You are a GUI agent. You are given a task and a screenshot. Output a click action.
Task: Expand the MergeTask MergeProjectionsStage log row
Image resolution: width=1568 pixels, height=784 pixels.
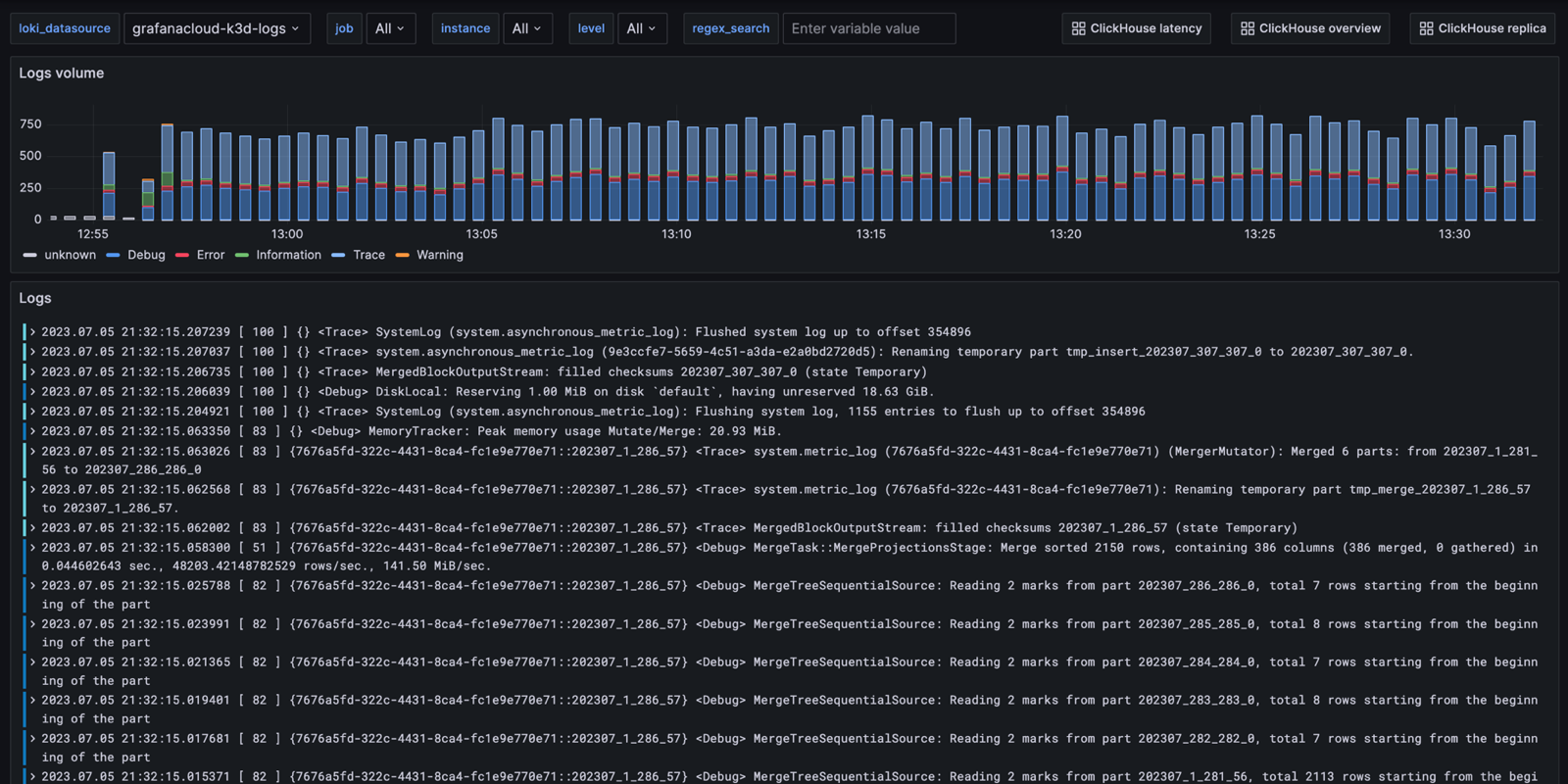click(x=32, y=548)
